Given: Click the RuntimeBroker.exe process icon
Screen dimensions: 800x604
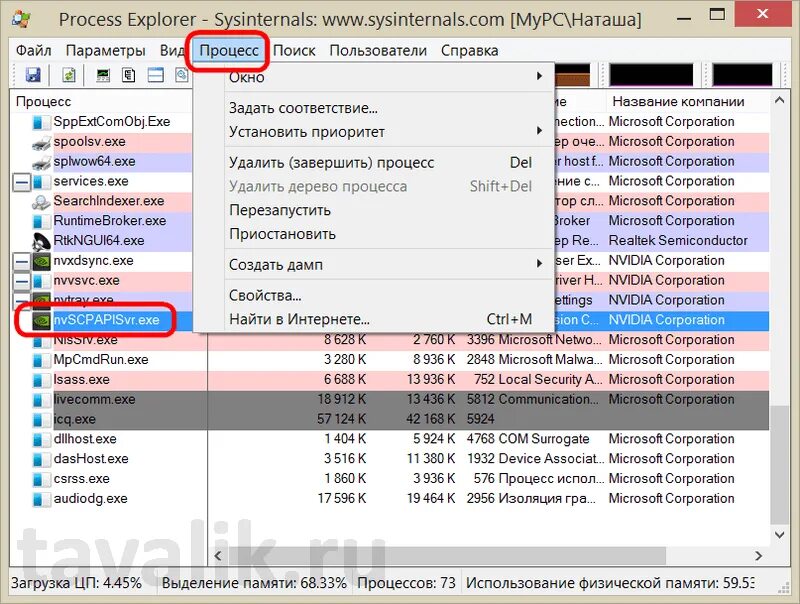Looking at the screenshot, I should [39, 221].
